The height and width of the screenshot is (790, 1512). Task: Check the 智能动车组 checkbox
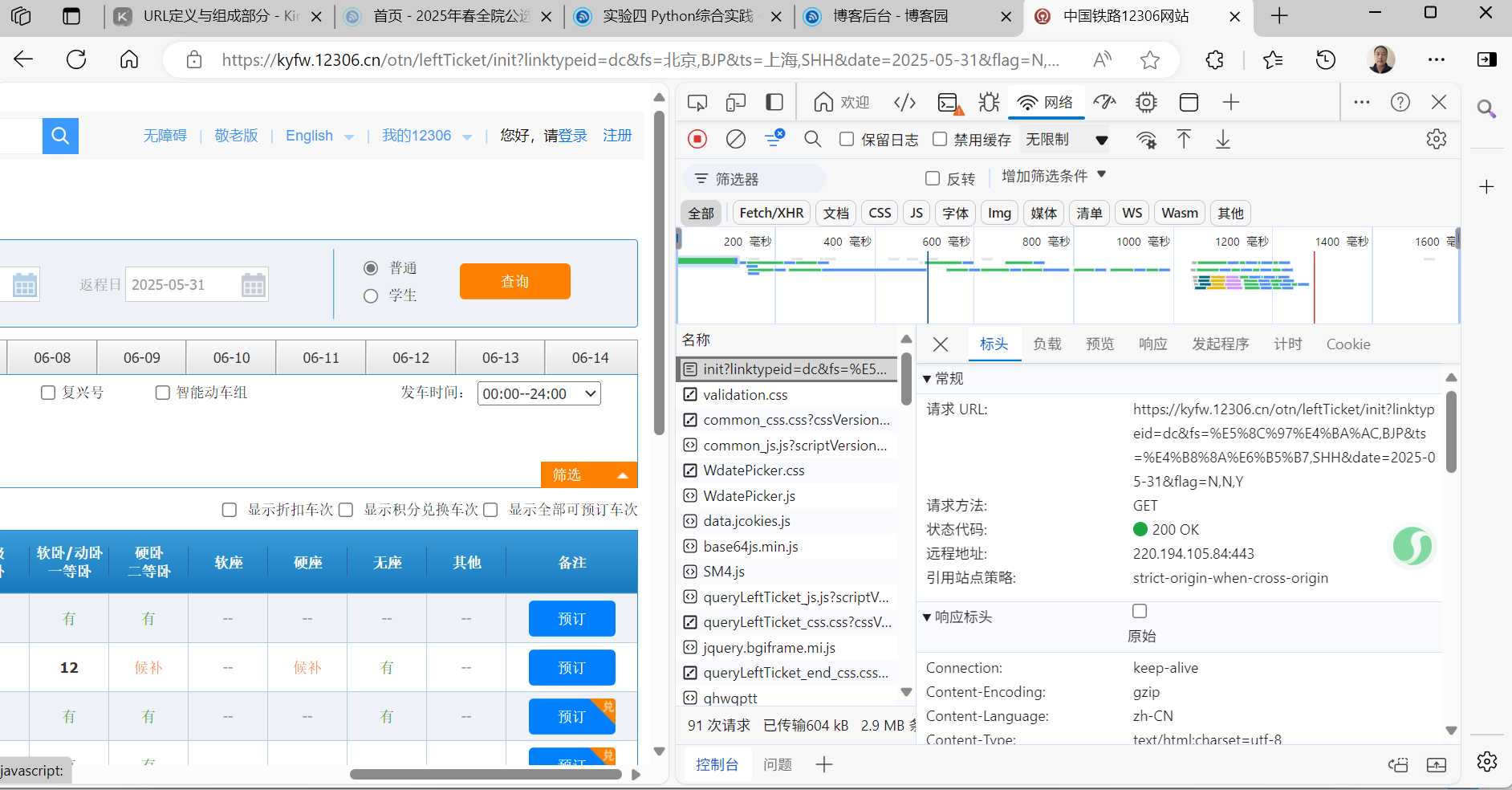click(x=163, y=393)
